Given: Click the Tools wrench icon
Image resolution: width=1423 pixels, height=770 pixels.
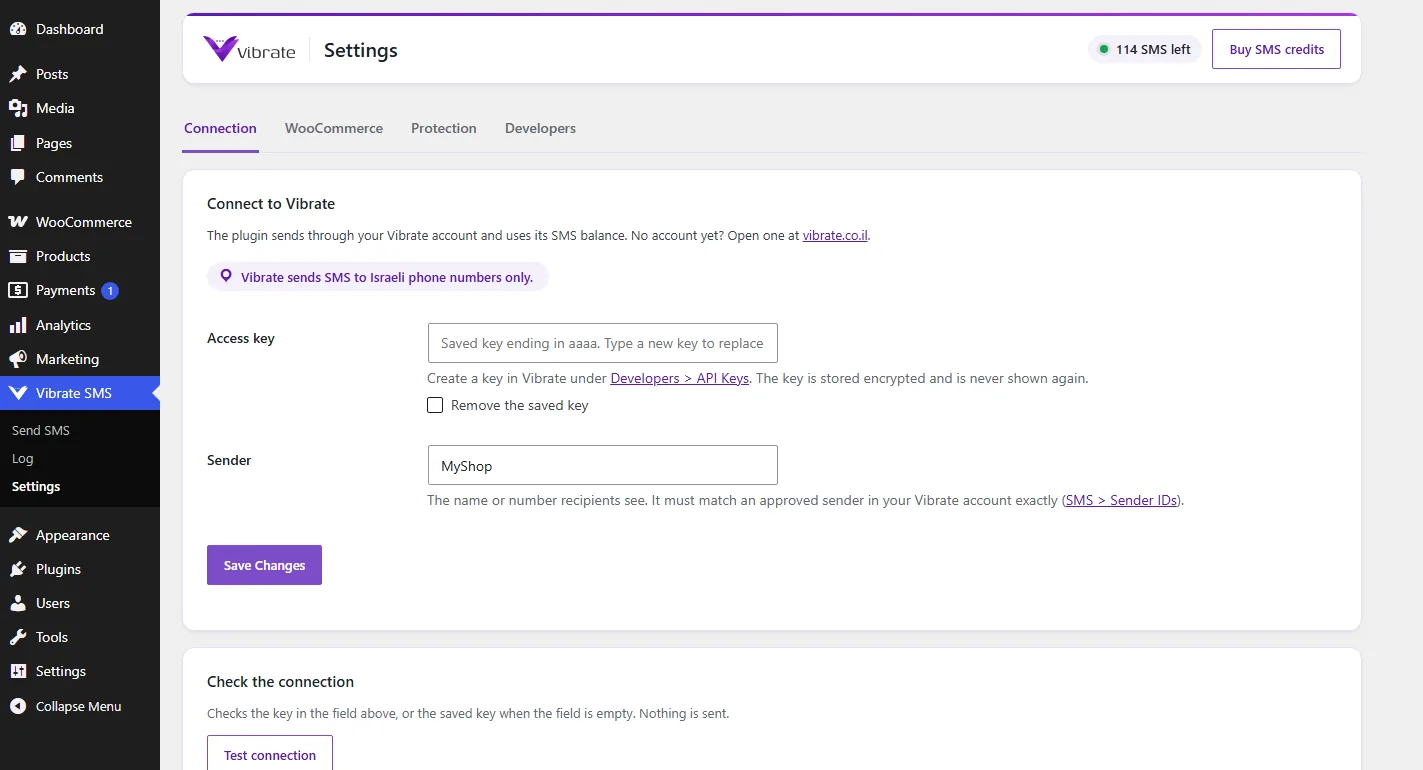Looking at the screenshot, I should coord(18,637).
